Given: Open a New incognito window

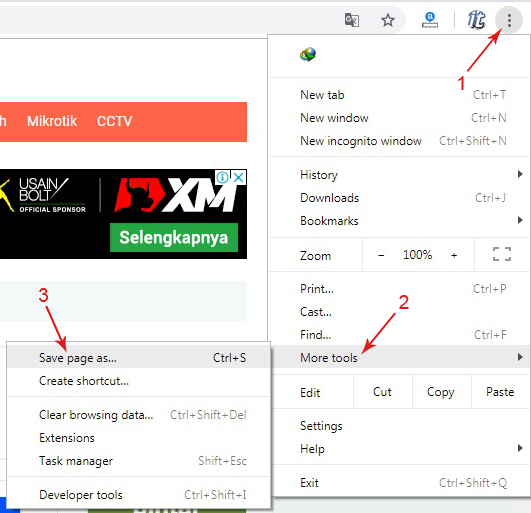Looking at the screenshot, I should pyautogui.click(x=400, y=141).
